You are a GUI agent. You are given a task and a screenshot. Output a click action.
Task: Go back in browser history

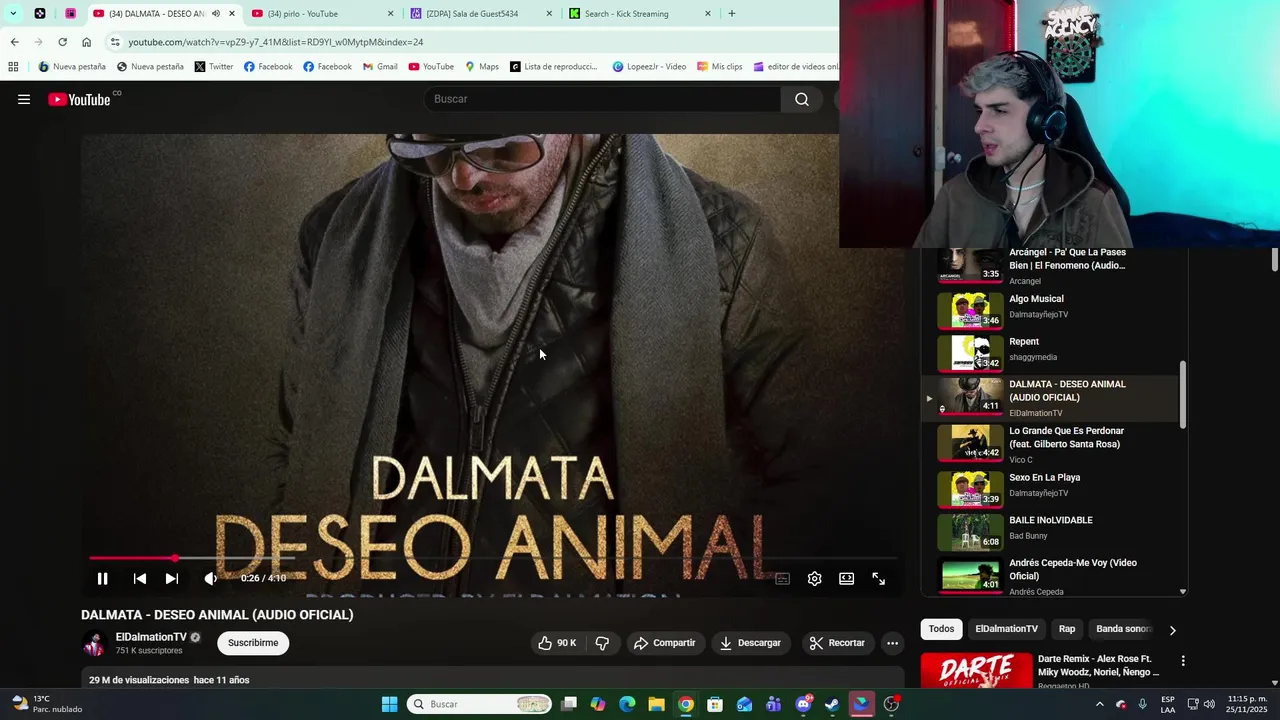(14, 42)
